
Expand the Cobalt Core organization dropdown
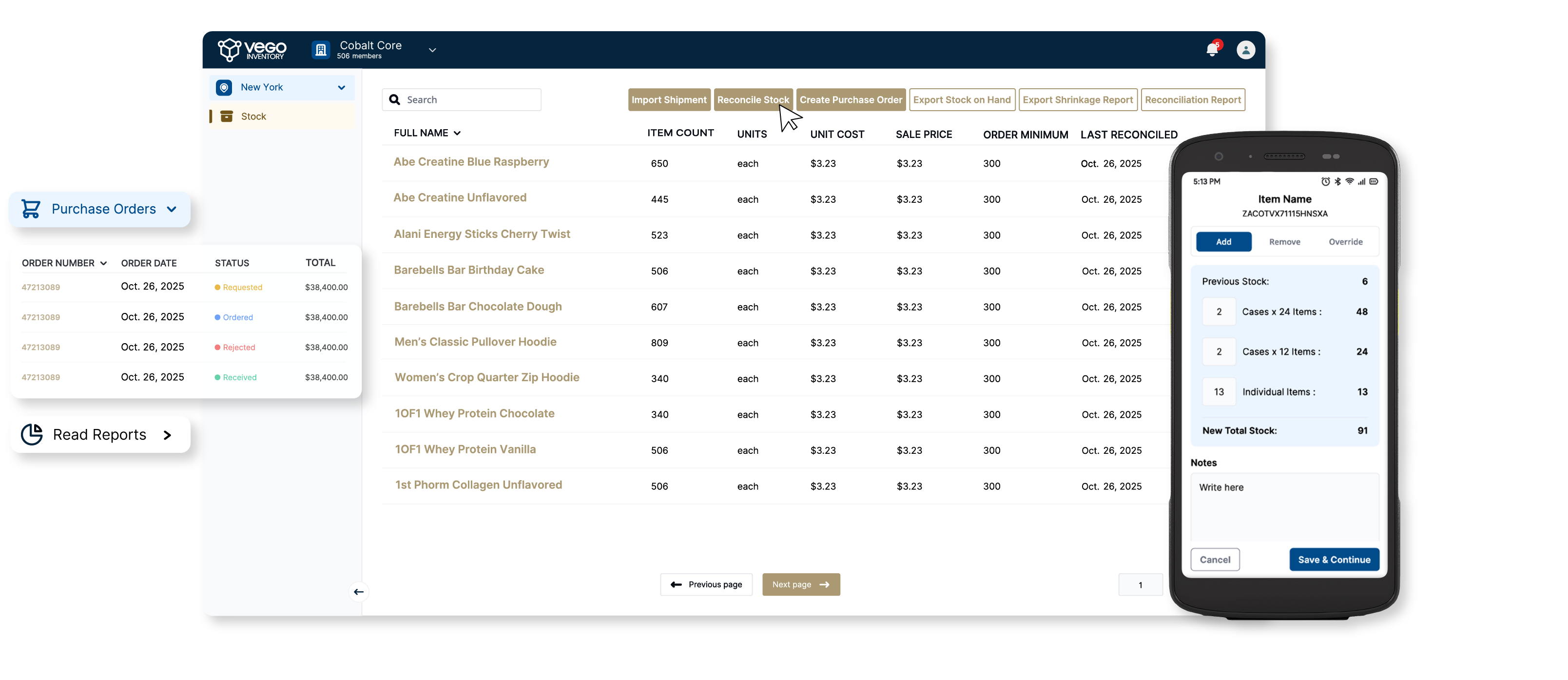point(432,50)
